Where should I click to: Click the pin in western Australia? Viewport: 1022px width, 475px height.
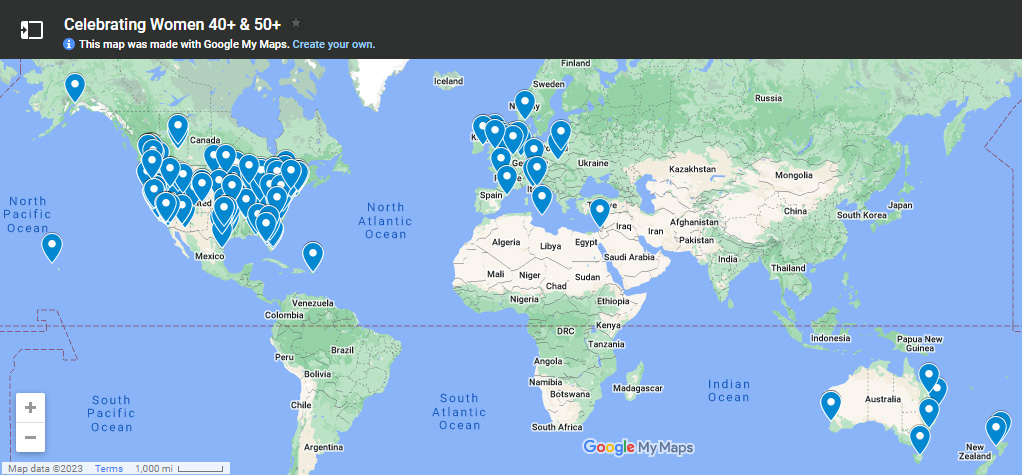[830, 405]
